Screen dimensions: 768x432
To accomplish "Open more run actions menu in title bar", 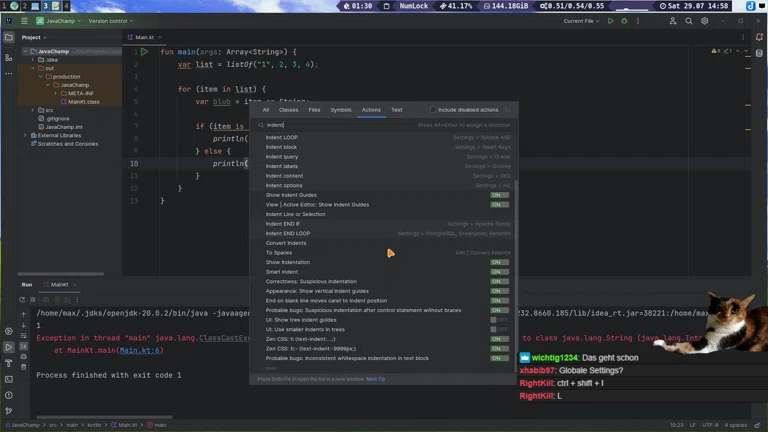I will pos(638,21).
